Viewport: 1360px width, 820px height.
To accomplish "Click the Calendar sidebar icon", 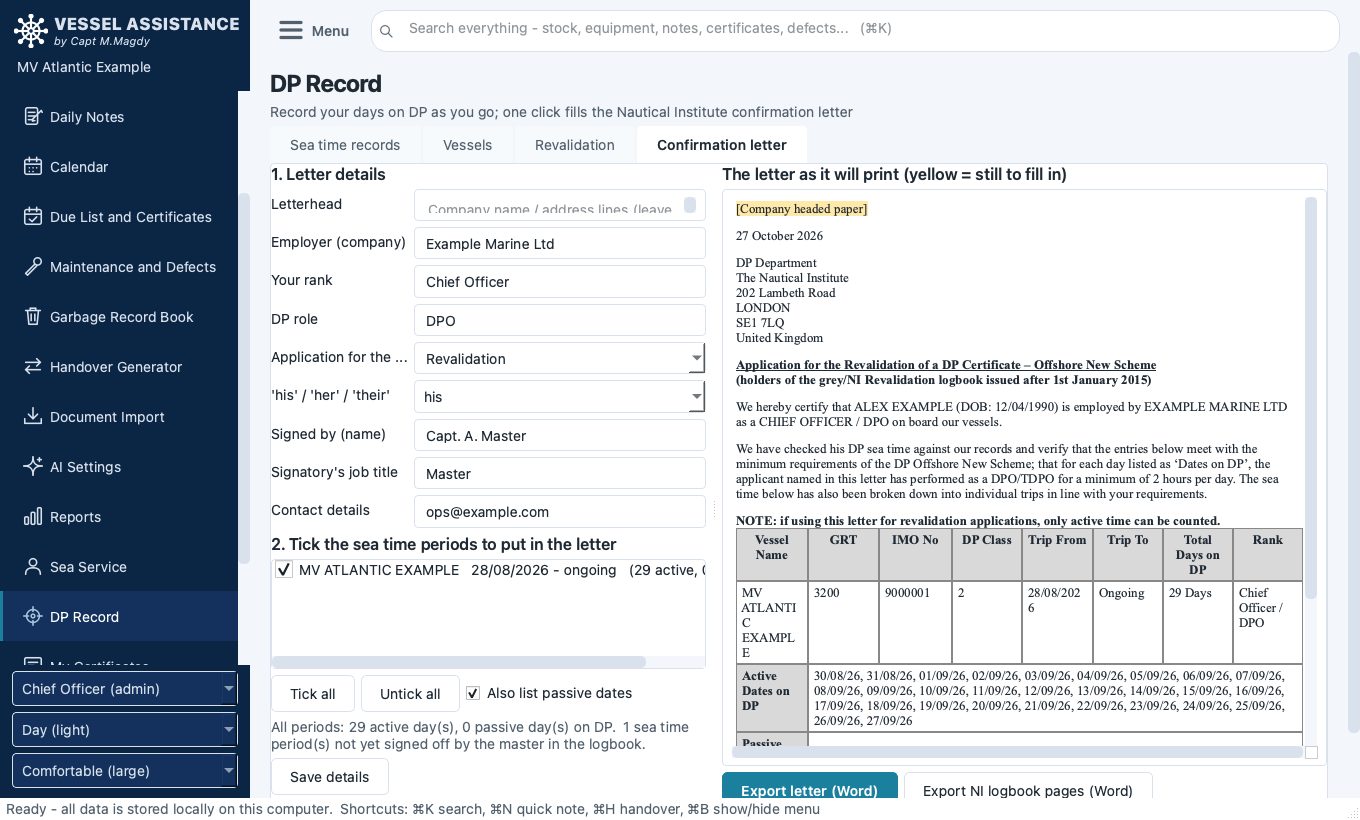I will pos(33,166).
